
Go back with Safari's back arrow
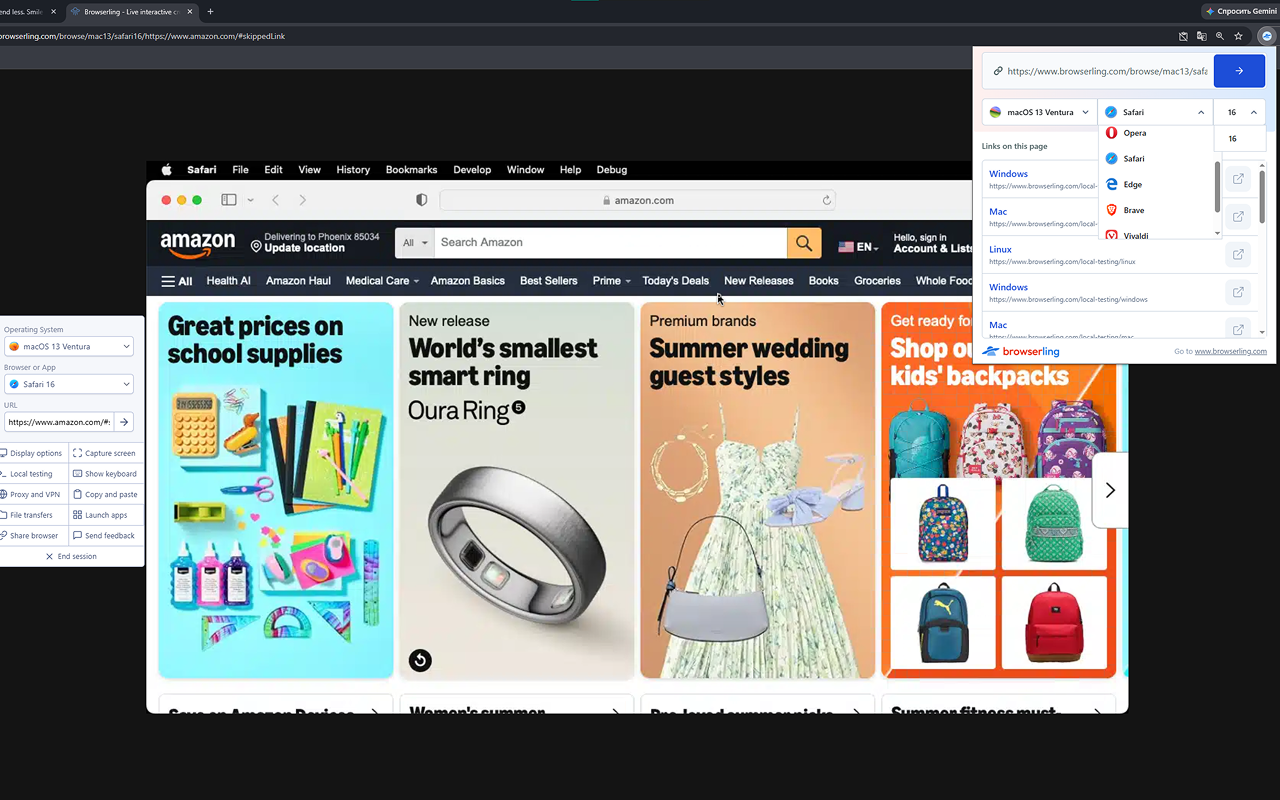coord(276,200)
